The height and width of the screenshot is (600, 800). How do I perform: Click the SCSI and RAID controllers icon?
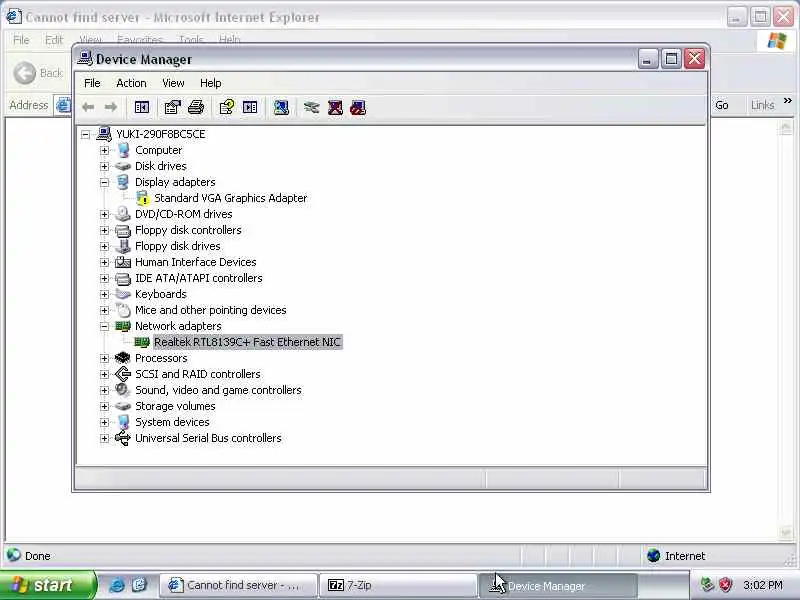coord(123,374)
